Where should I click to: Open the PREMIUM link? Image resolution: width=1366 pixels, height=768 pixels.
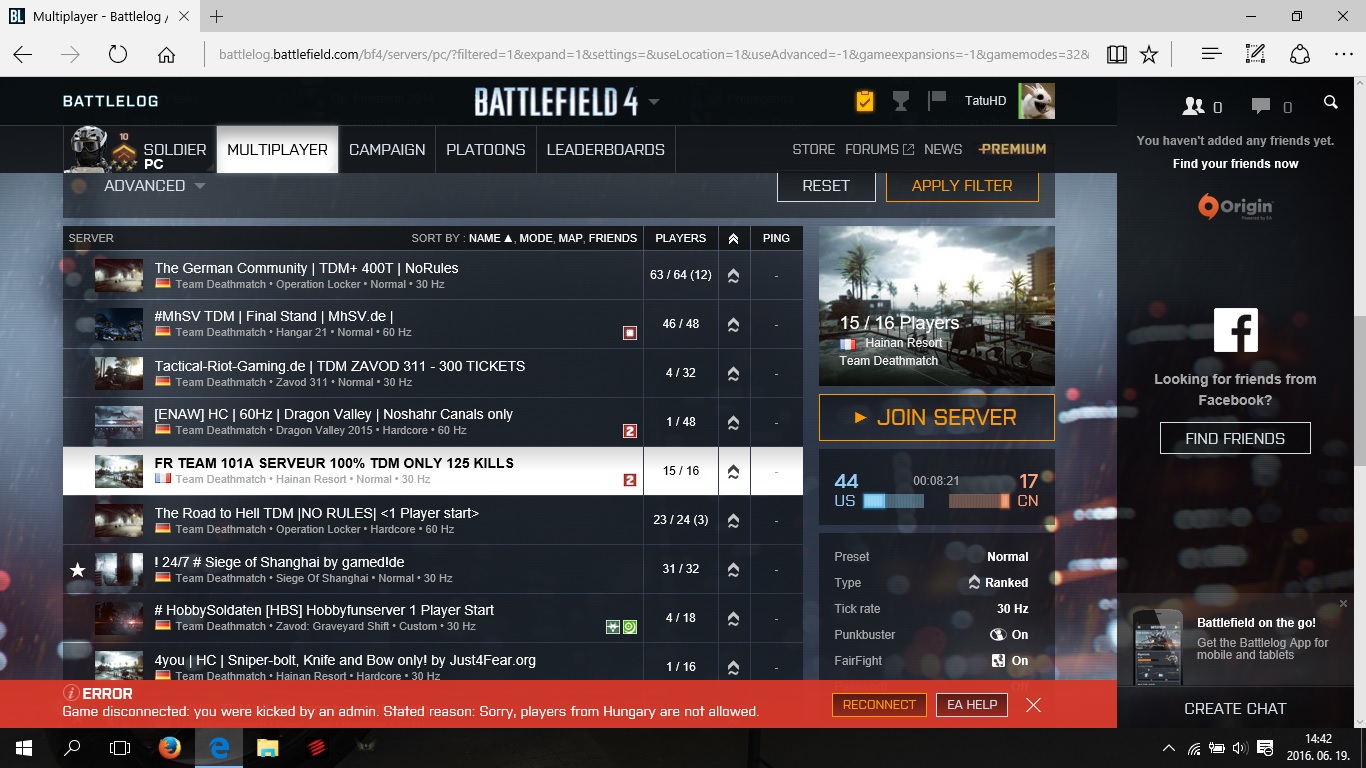click(x=1012, y=149)
